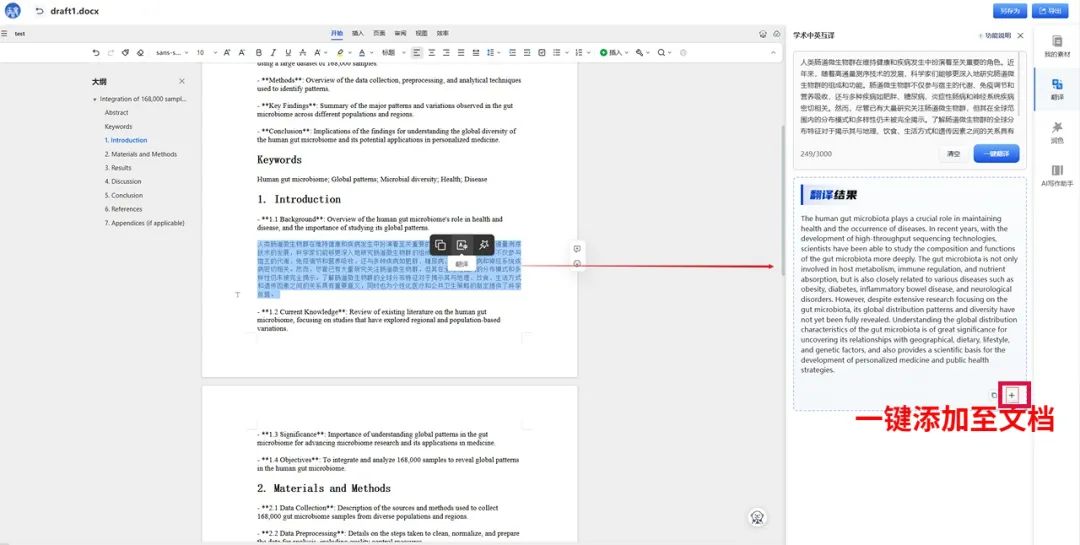Screen dimensions: 1080x545
Task: Click the clear formatting eraser icon
Action: click(x=140, y=52)
